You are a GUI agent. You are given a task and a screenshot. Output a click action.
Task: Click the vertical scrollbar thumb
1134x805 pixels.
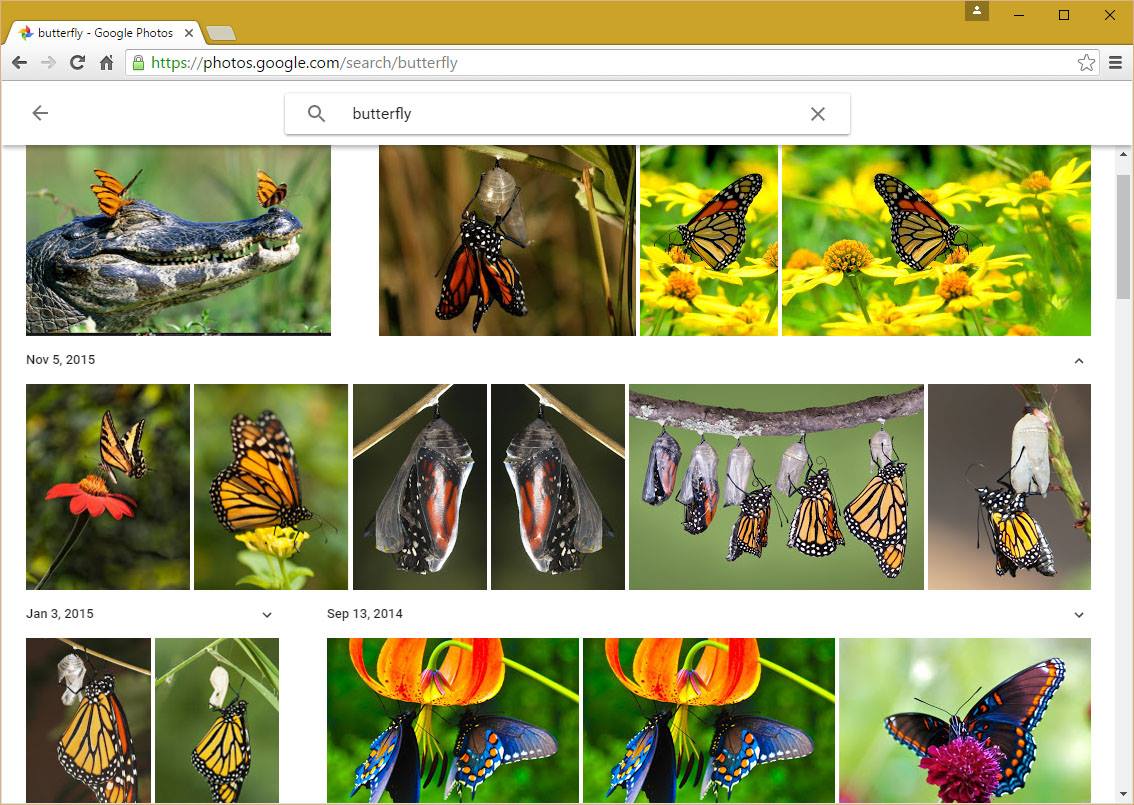(1123, 230)
